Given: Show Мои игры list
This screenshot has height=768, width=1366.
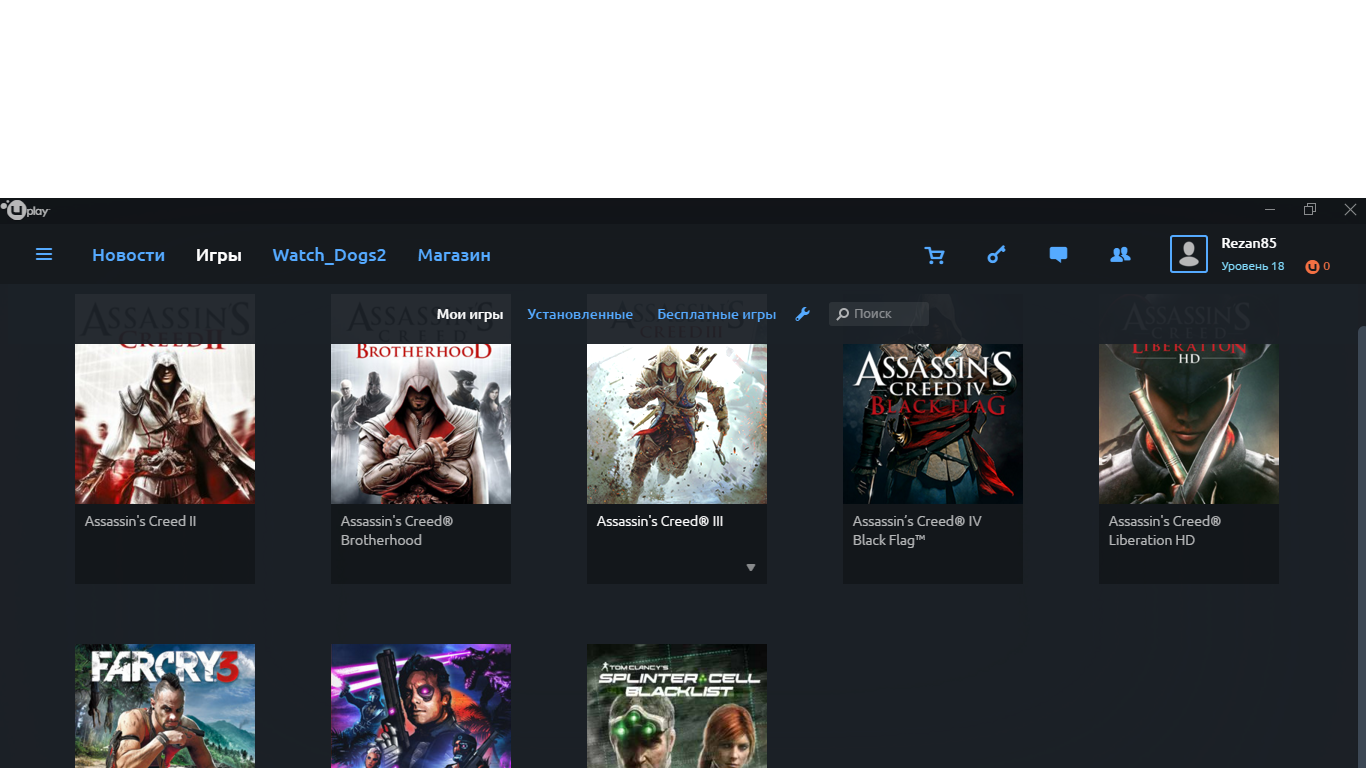Looking at the screenshot, I should click(470, 314).
